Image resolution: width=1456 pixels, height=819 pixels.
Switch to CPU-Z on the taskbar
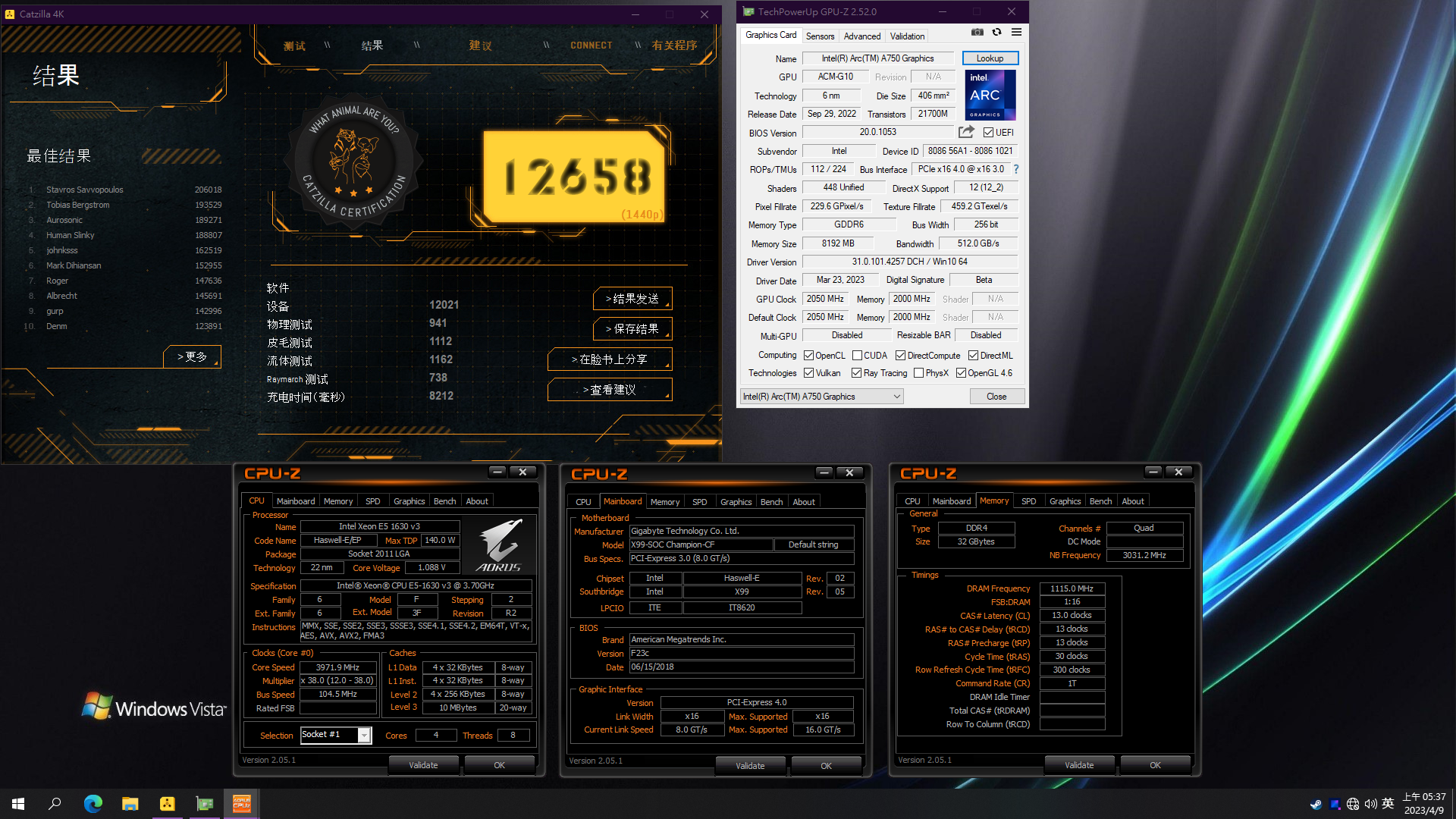(x=242, y=803)
